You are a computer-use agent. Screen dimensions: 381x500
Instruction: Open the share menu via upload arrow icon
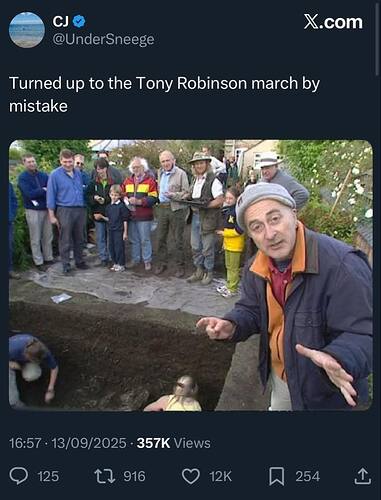click(363, 476)
